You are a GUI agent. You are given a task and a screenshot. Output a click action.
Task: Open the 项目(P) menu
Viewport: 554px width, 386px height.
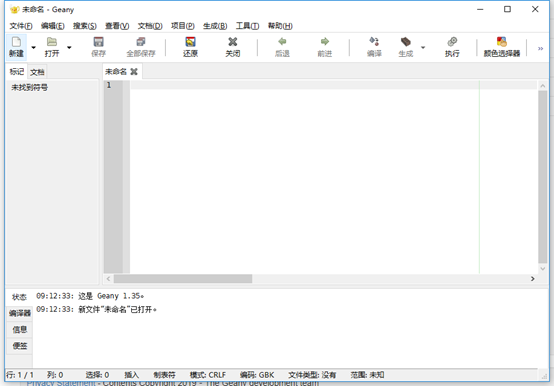(183, 26)
